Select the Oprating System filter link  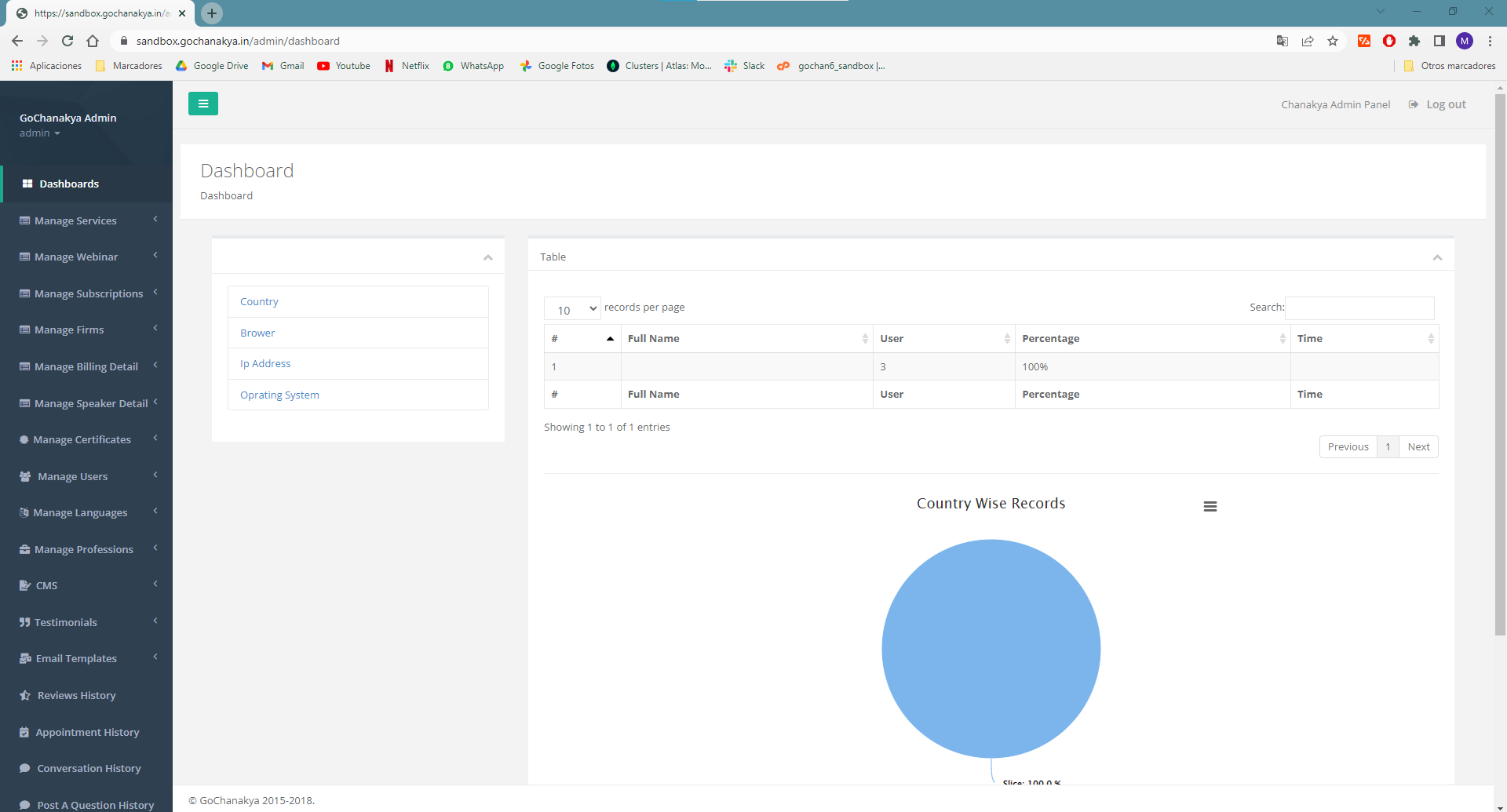[279, 395]
